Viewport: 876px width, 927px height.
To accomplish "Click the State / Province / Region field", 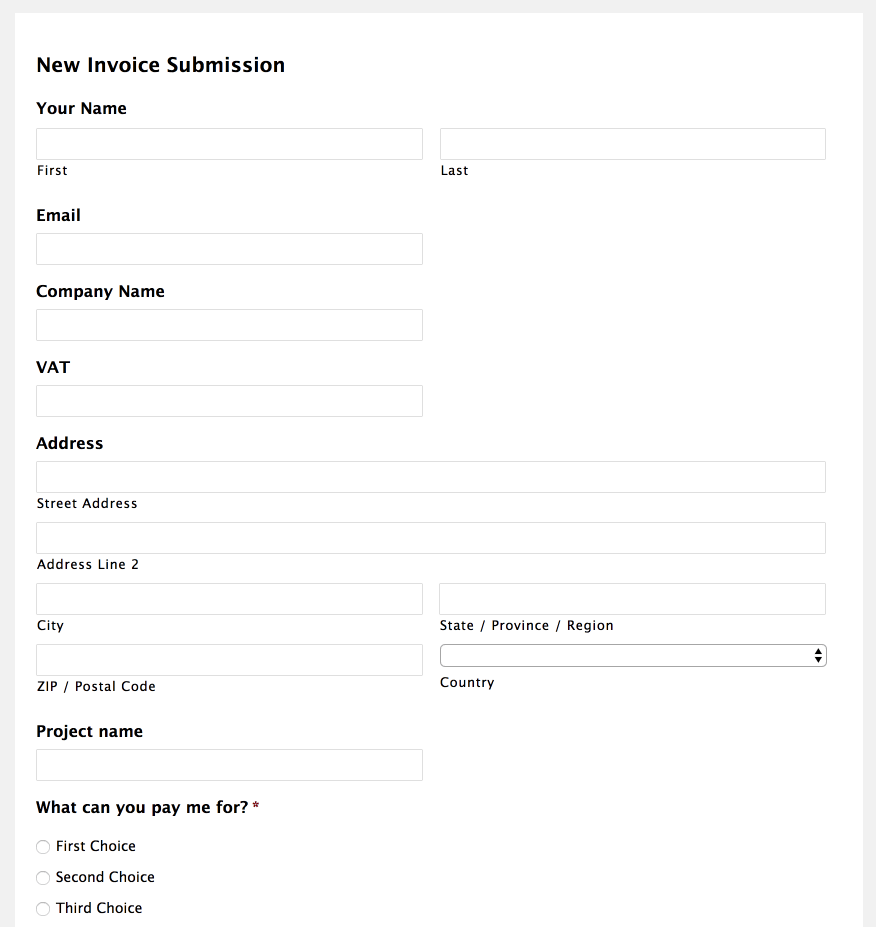I will coord(632,599).
